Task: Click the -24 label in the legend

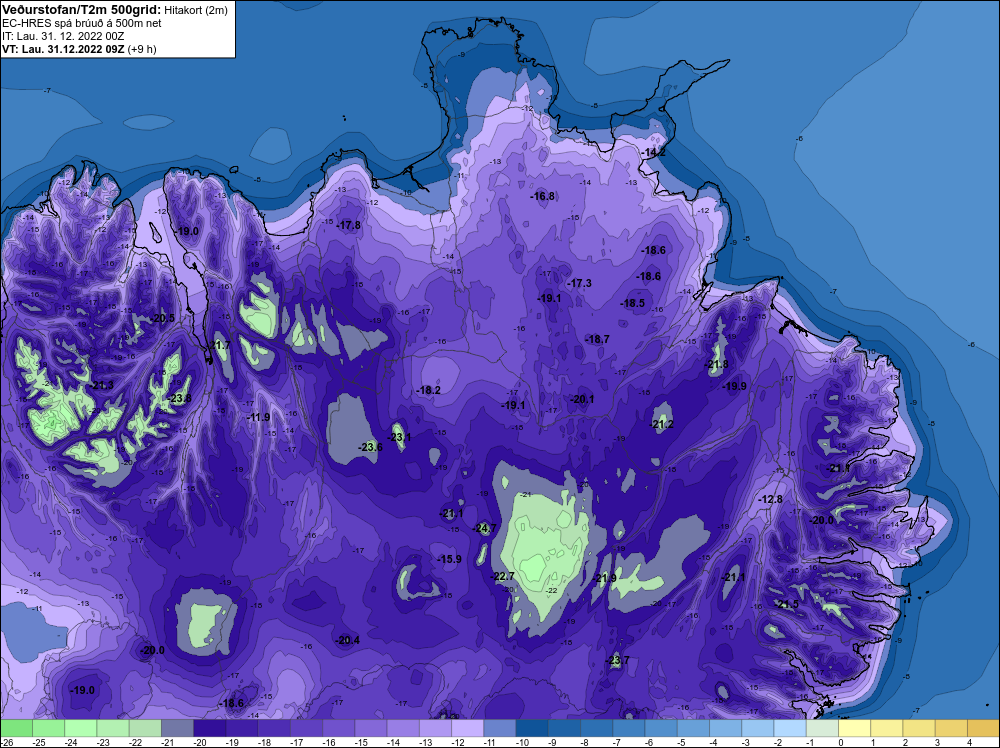Action: pos(71,742)
